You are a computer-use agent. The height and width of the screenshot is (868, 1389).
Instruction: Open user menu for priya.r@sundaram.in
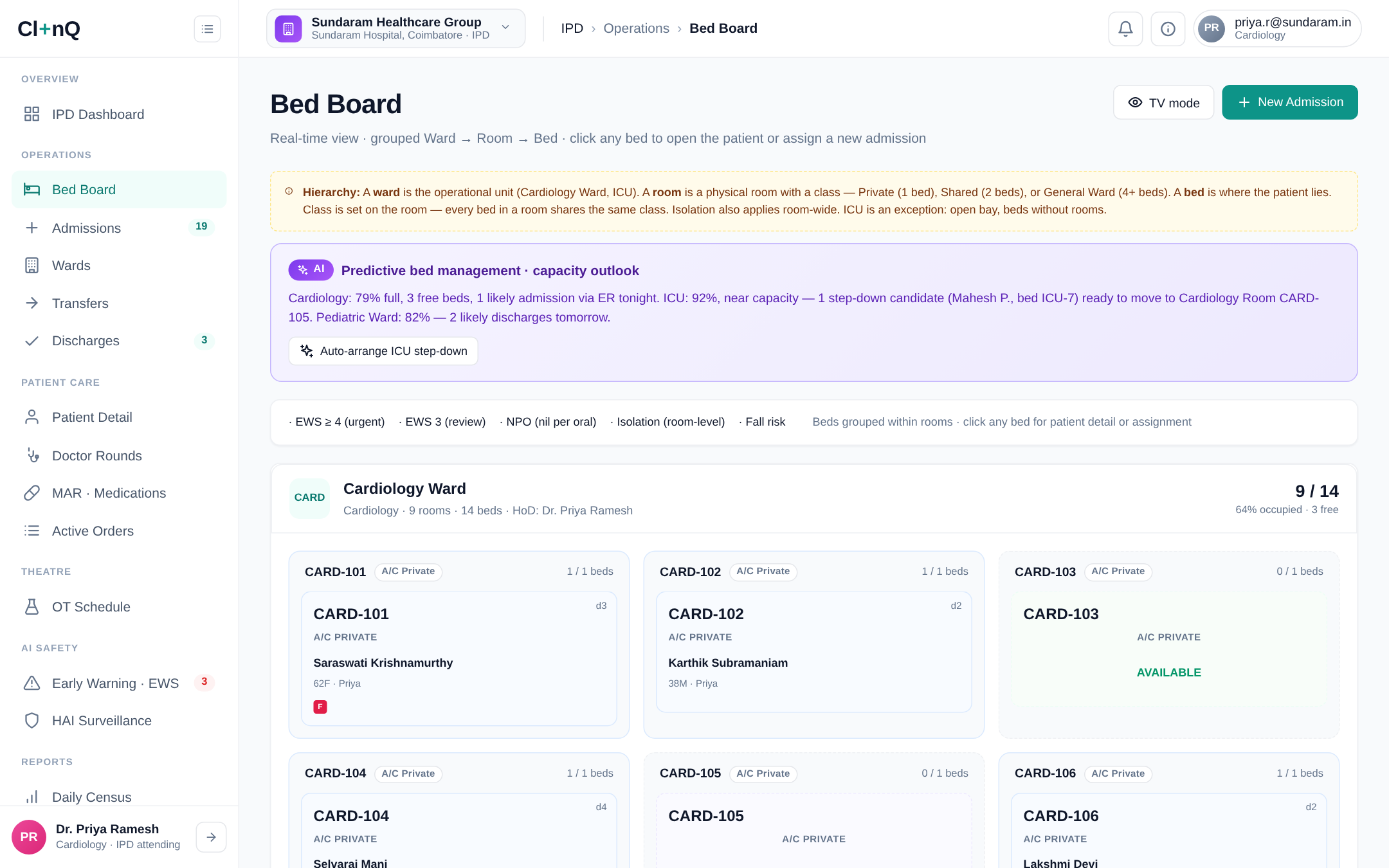tap(1277, 28)
